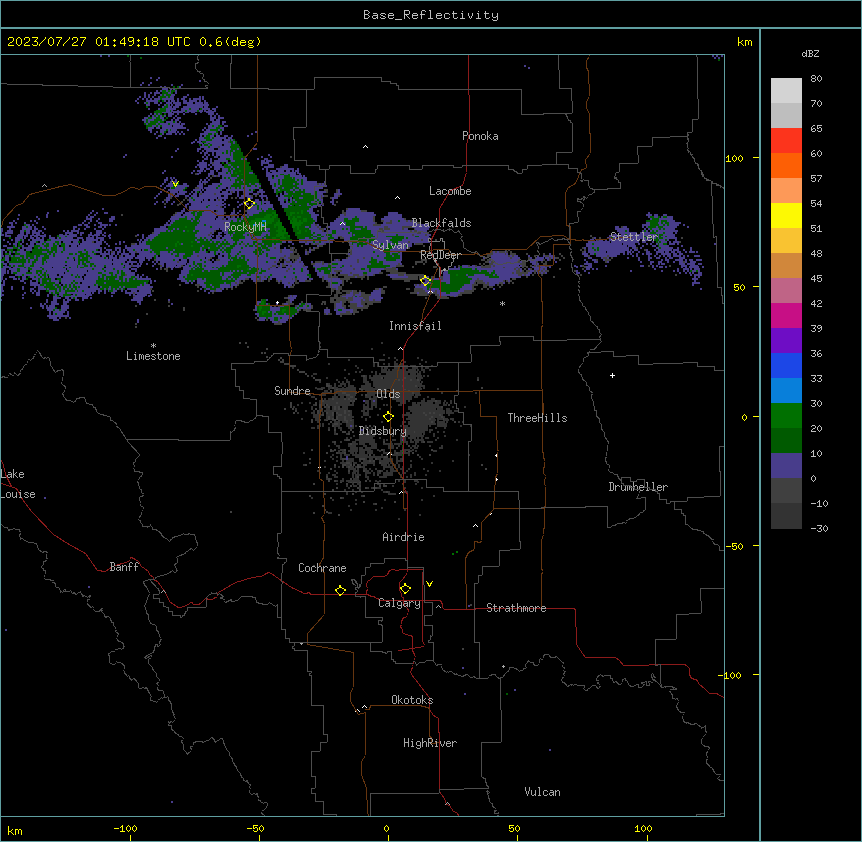Click the dark green 10-20 dBZ legend swatch
Image resolution: width=862 pixels, height=842 pixels.
pos(786,441)
